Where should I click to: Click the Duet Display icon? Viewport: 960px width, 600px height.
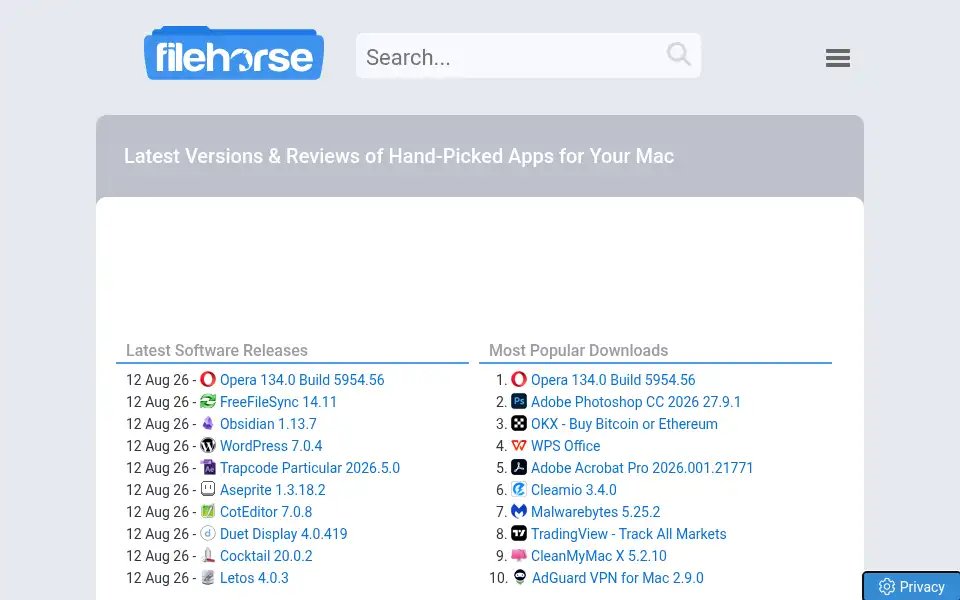coord(208,533)
